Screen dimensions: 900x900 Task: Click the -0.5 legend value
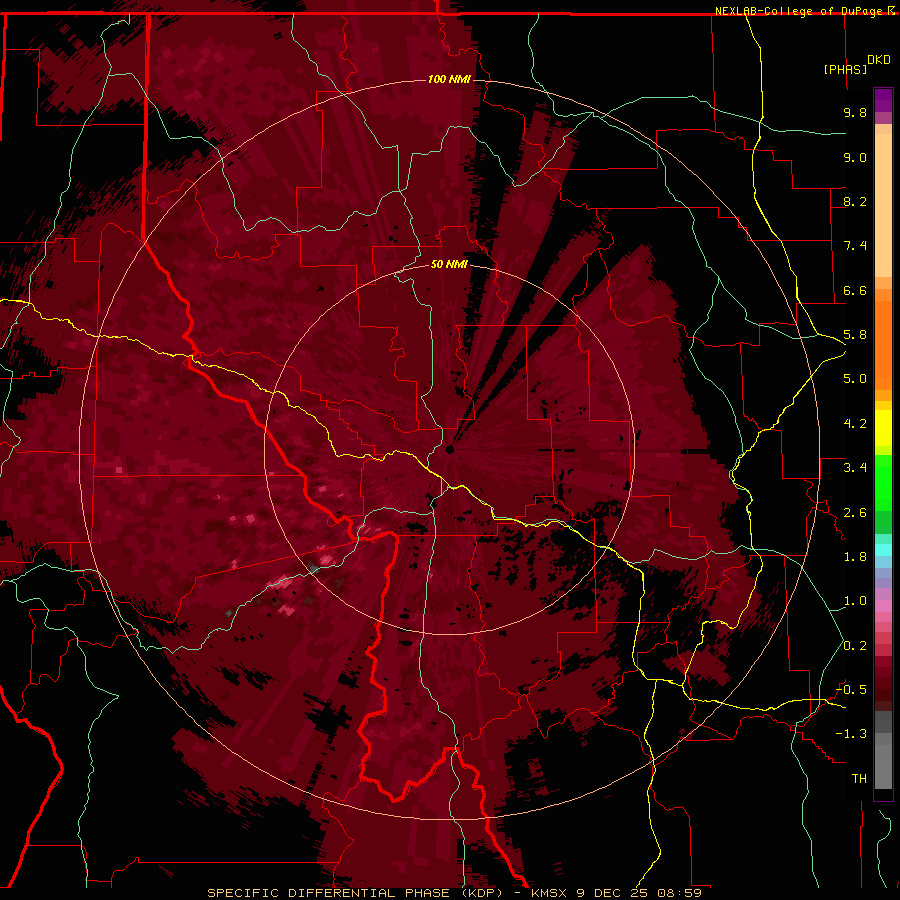tap(852, 690)
